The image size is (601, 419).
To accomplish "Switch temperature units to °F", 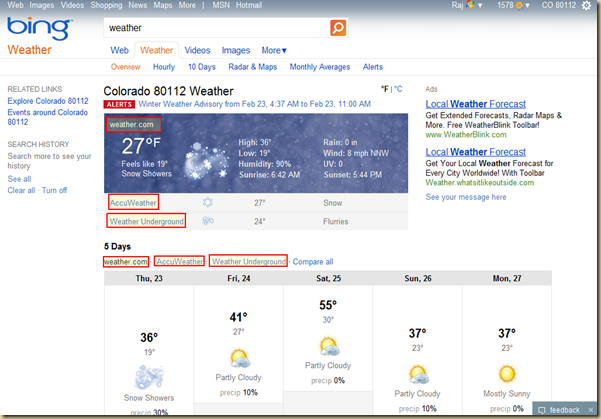I will 384,89.
